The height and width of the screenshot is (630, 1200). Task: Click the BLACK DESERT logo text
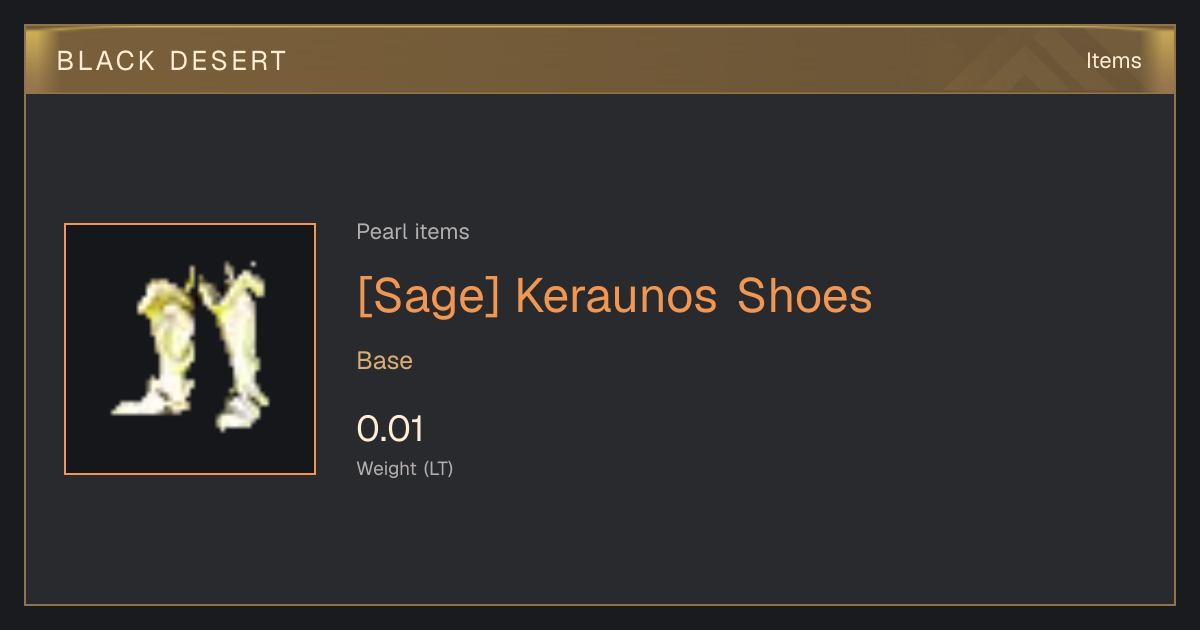(x=172, y=61)
